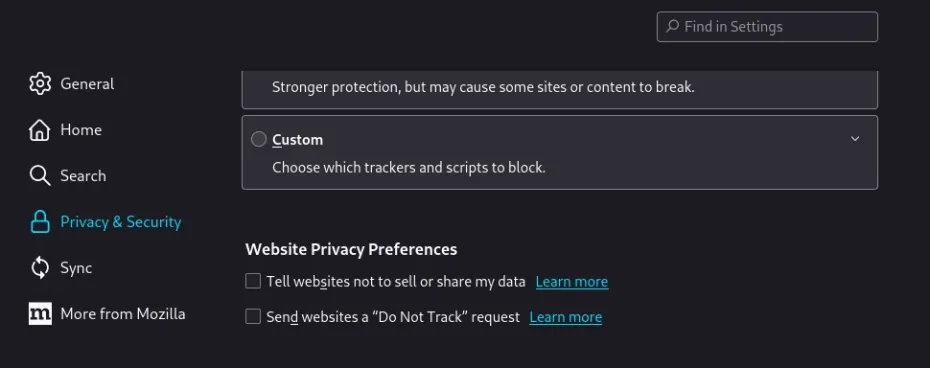Go to the Search settings category
930x368 pixels.
83,176
